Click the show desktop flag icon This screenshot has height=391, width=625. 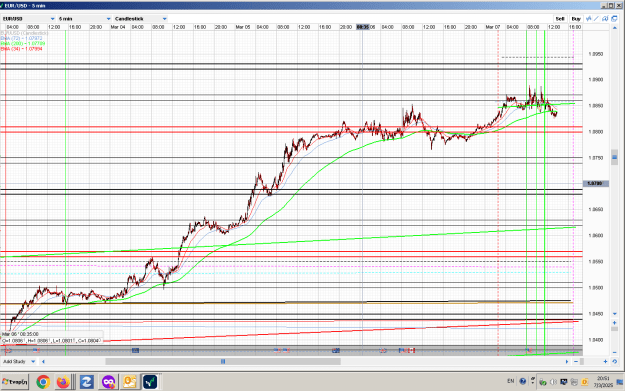(620, 382)
